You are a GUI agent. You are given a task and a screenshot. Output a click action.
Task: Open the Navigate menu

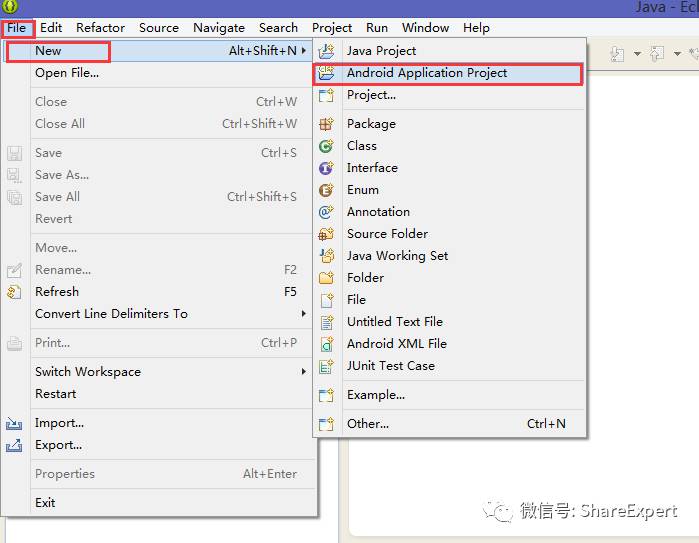(219, 28)
